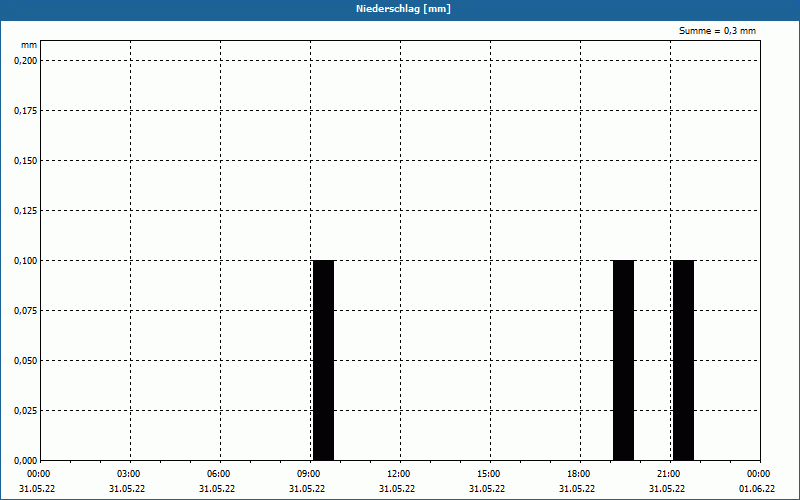Click the mm unit label on y-axis
This screenshot has height=500, width=800.
point(29,45)
